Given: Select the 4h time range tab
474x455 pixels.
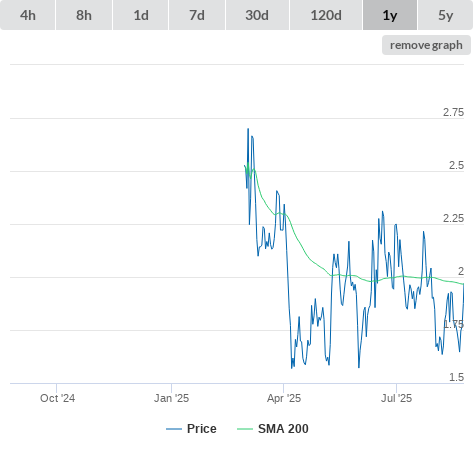Looking at the screenshot, I should (x=28, y=15).
